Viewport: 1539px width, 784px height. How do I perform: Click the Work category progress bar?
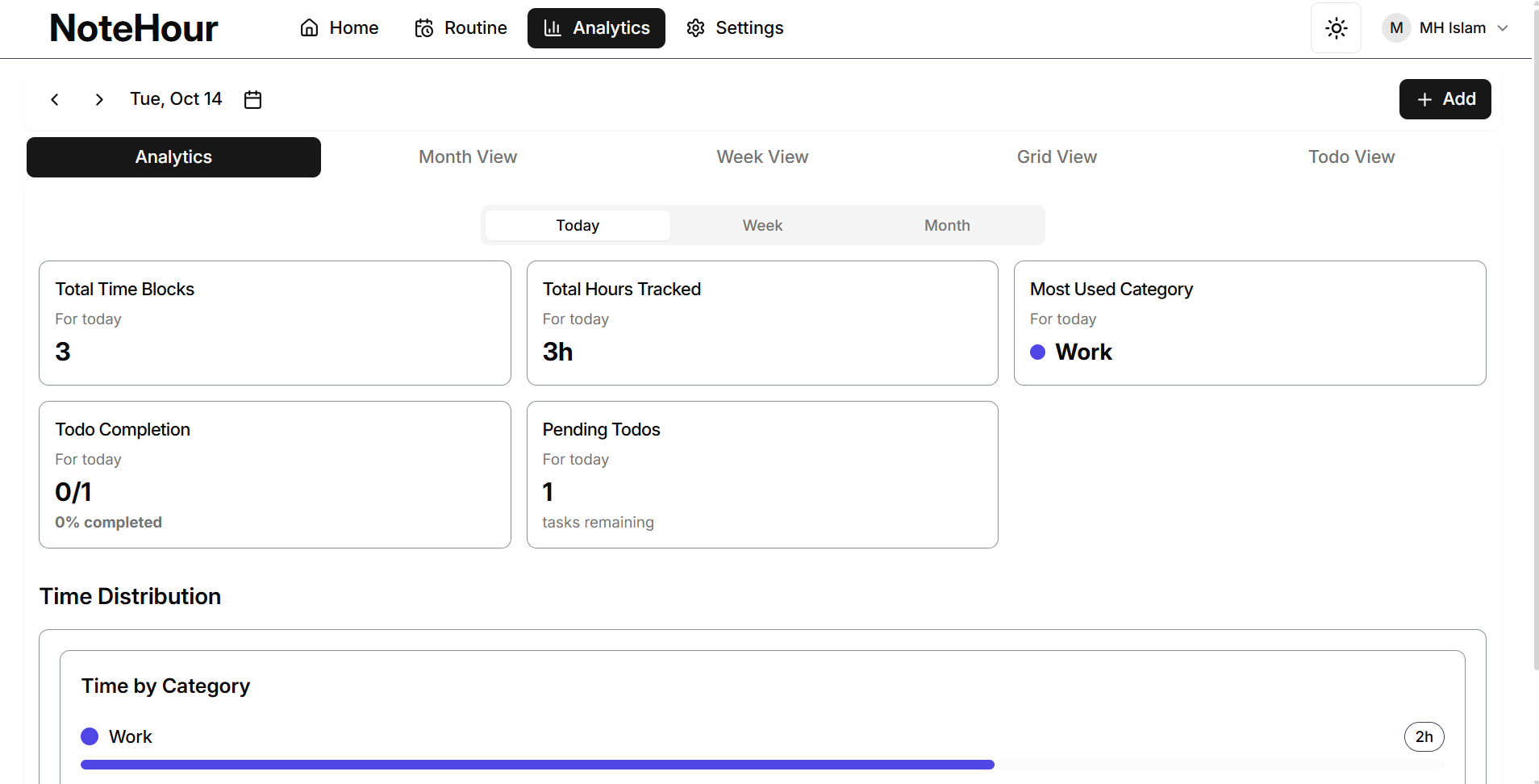(x=537, y=765)
